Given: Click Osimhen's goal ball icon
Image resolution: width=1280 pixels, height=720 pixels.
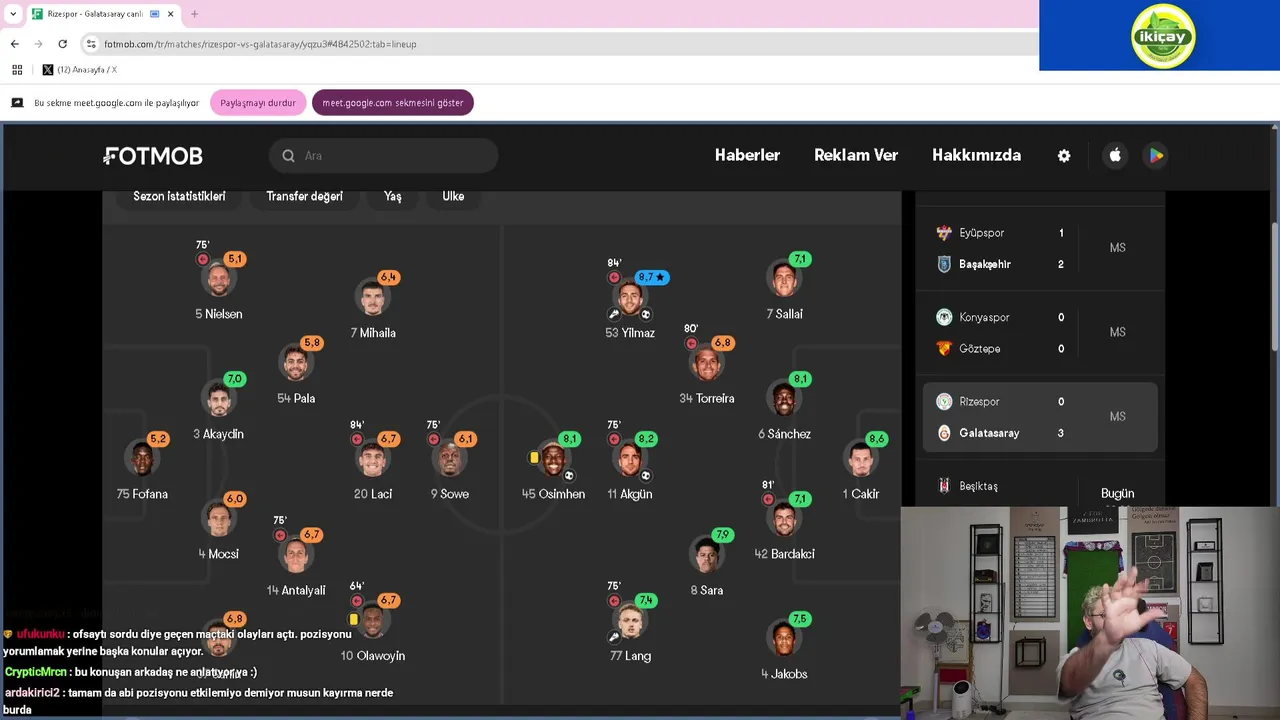Looking at the screenshot, I should click(568, 475).
